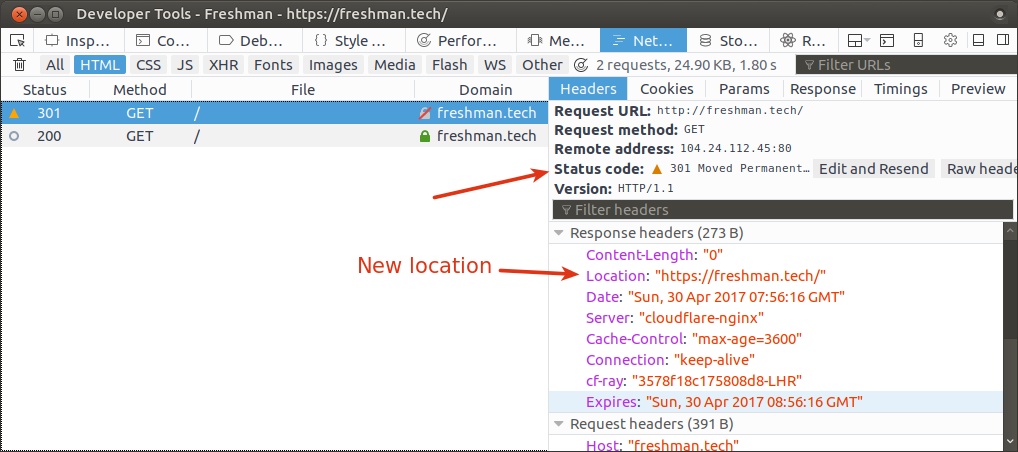Screen dimensions: 1018x452
Task: Activate the element picker icon
Action: (x=17, y=41)
